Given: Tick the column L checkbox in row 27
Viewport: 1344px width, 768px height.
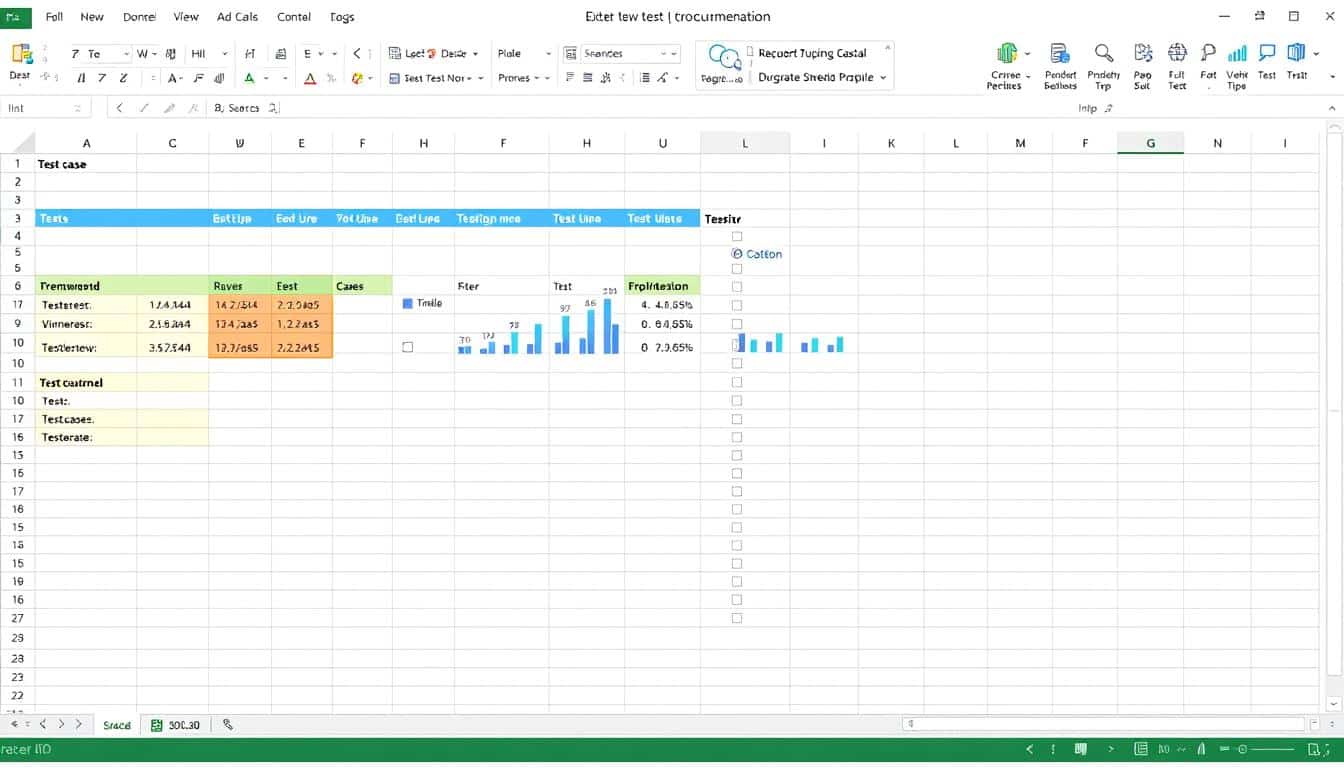Looking at the screenshot, I should [x=737, y=618].
